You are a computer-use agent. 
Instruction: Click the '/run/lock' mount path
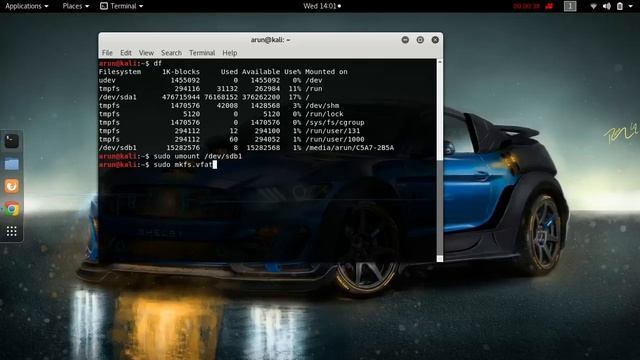click(x=324, y=114)
